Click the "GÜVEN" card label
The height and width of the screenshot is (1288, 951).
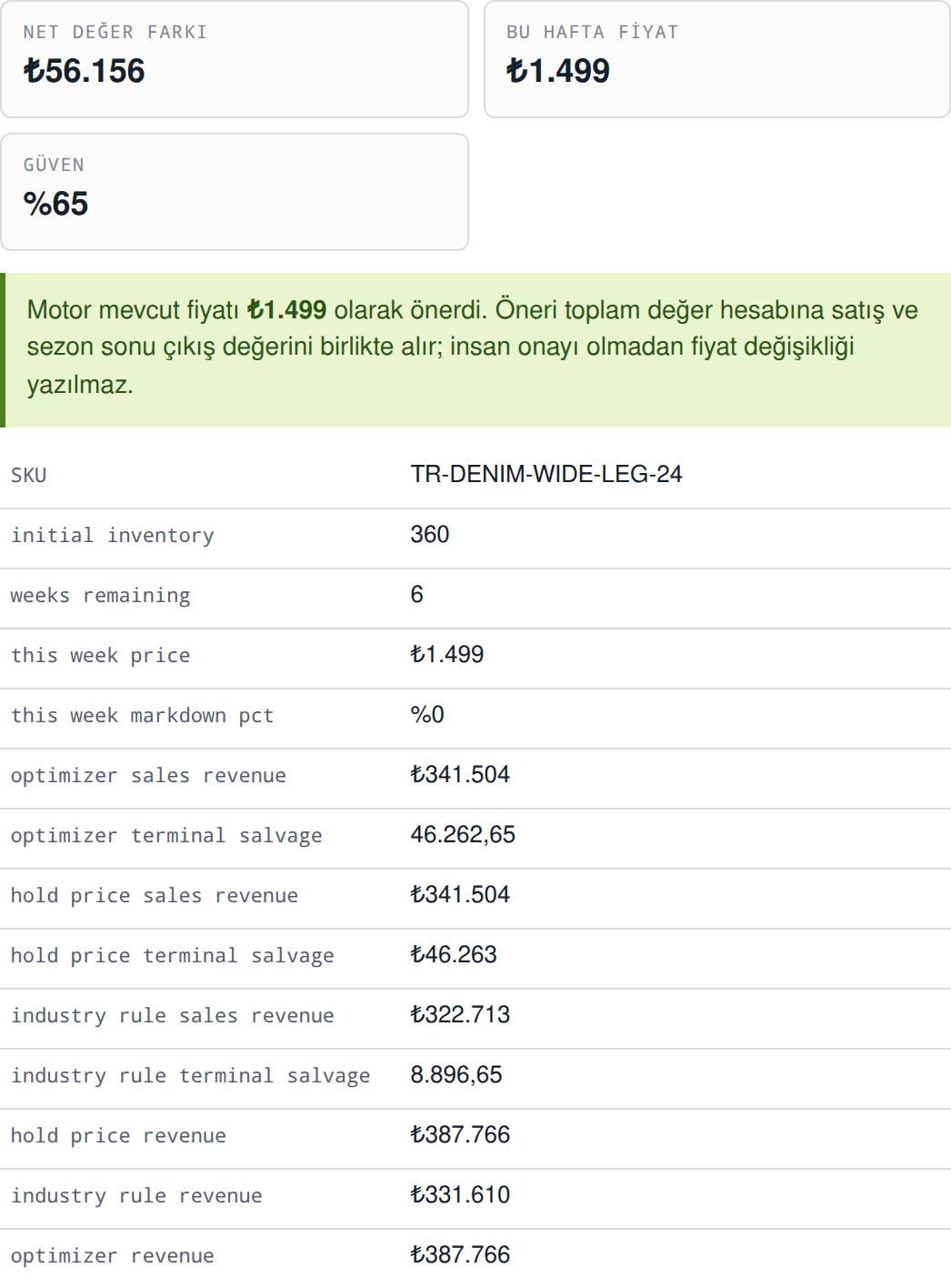tap(54, 165)
